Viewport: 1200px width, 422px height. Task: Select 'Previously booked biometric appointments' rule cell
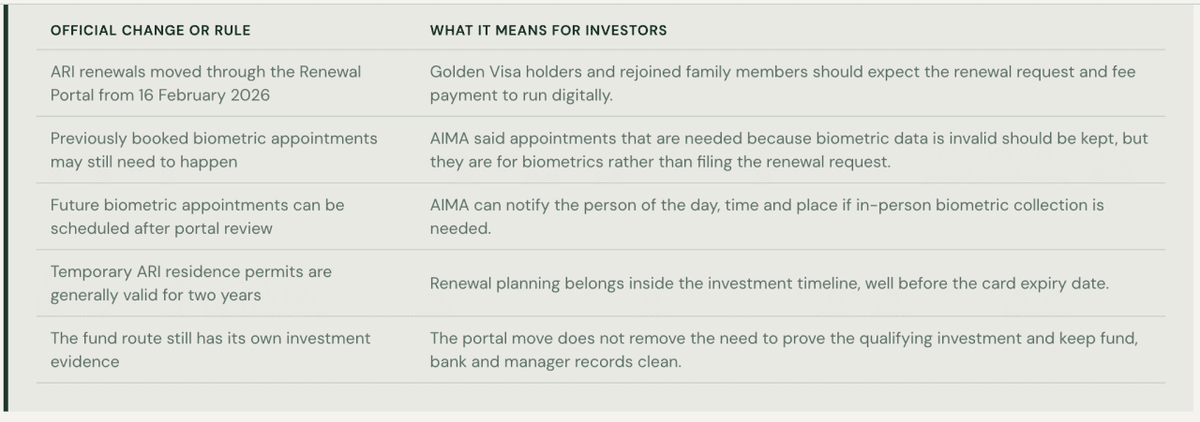tap(214, 149)
